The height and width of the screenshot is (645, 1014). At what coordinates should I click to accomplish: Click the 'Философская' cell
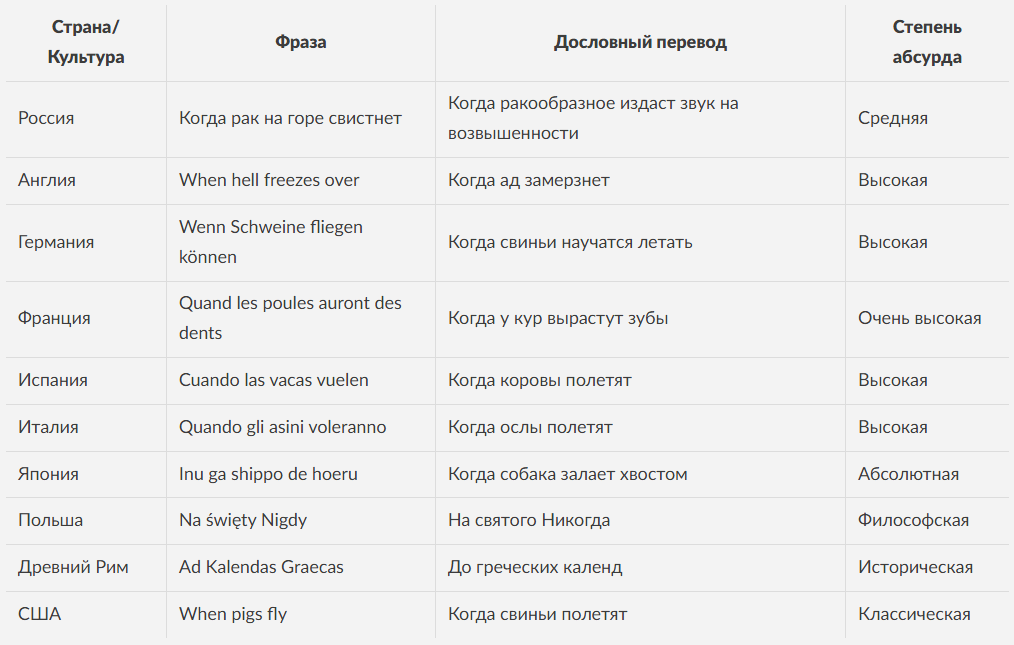click(x=913, y=520)
